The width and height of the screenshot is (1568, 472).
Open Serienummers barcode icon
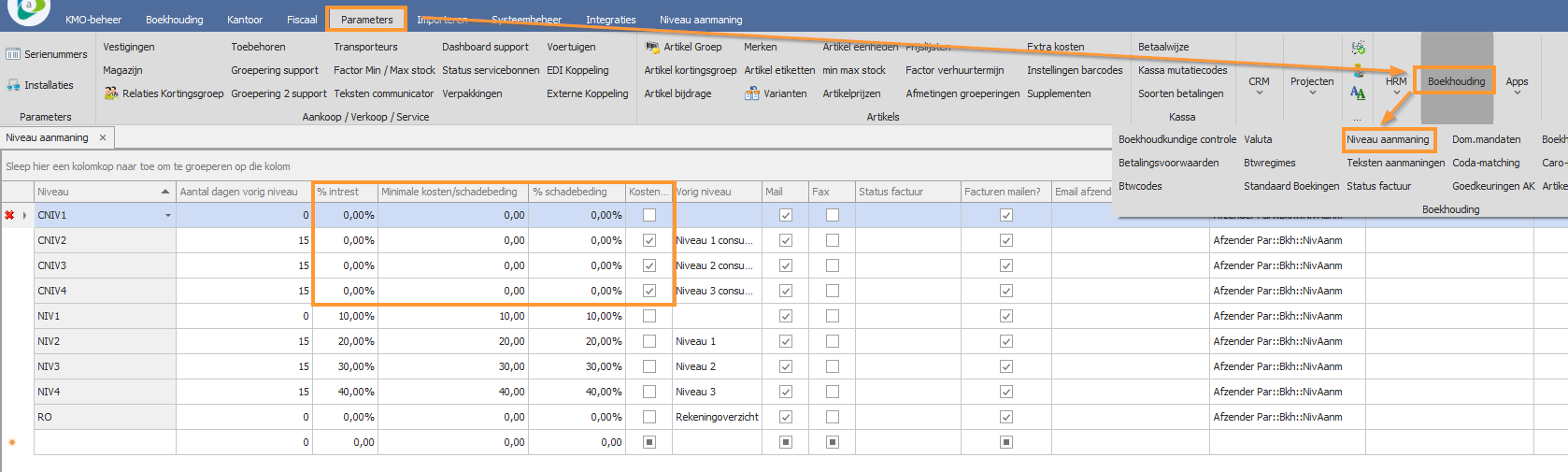tap(13, 54)
